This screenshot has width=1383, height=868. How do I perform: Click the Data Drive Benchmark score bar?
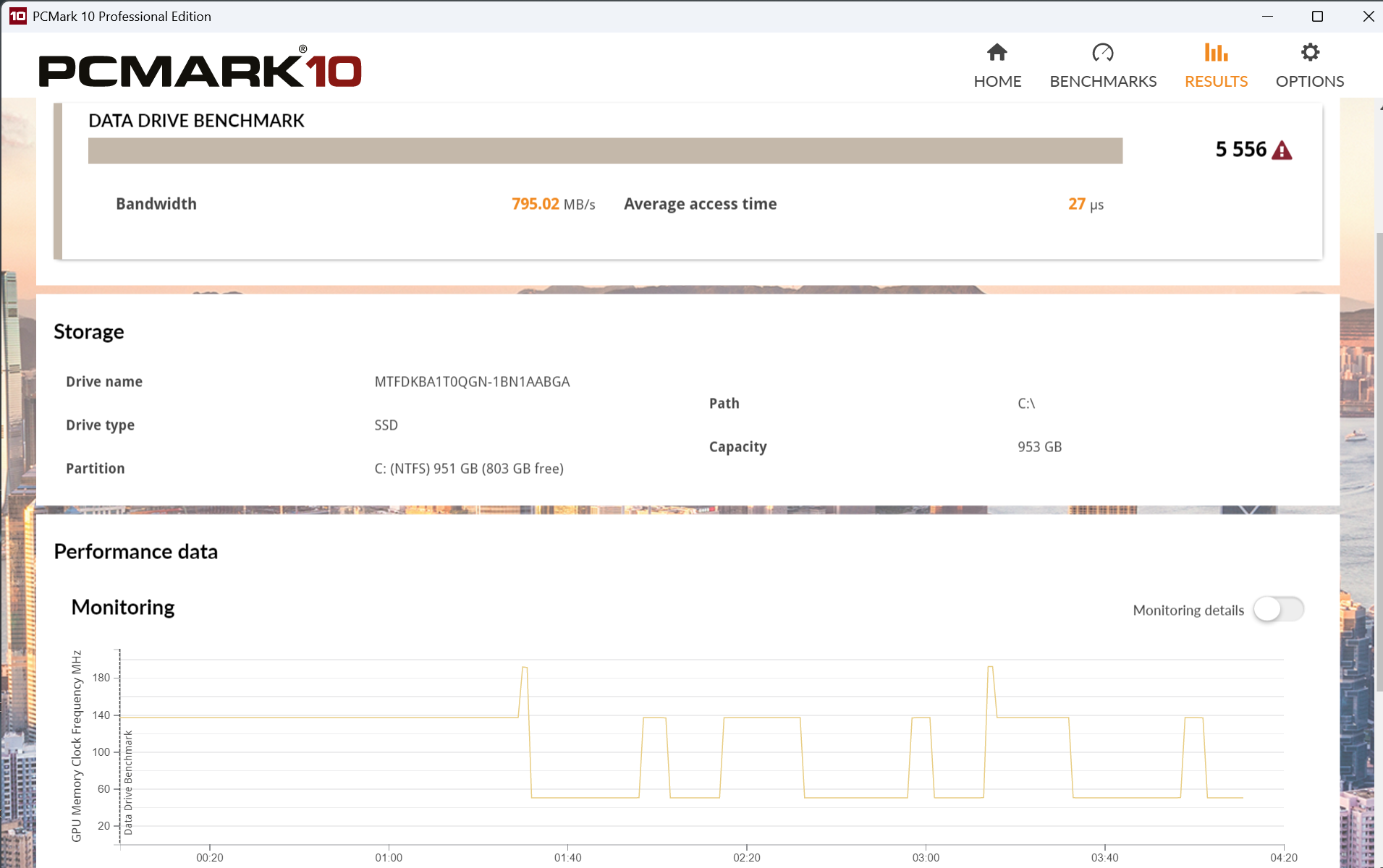[x=605, y=150]
